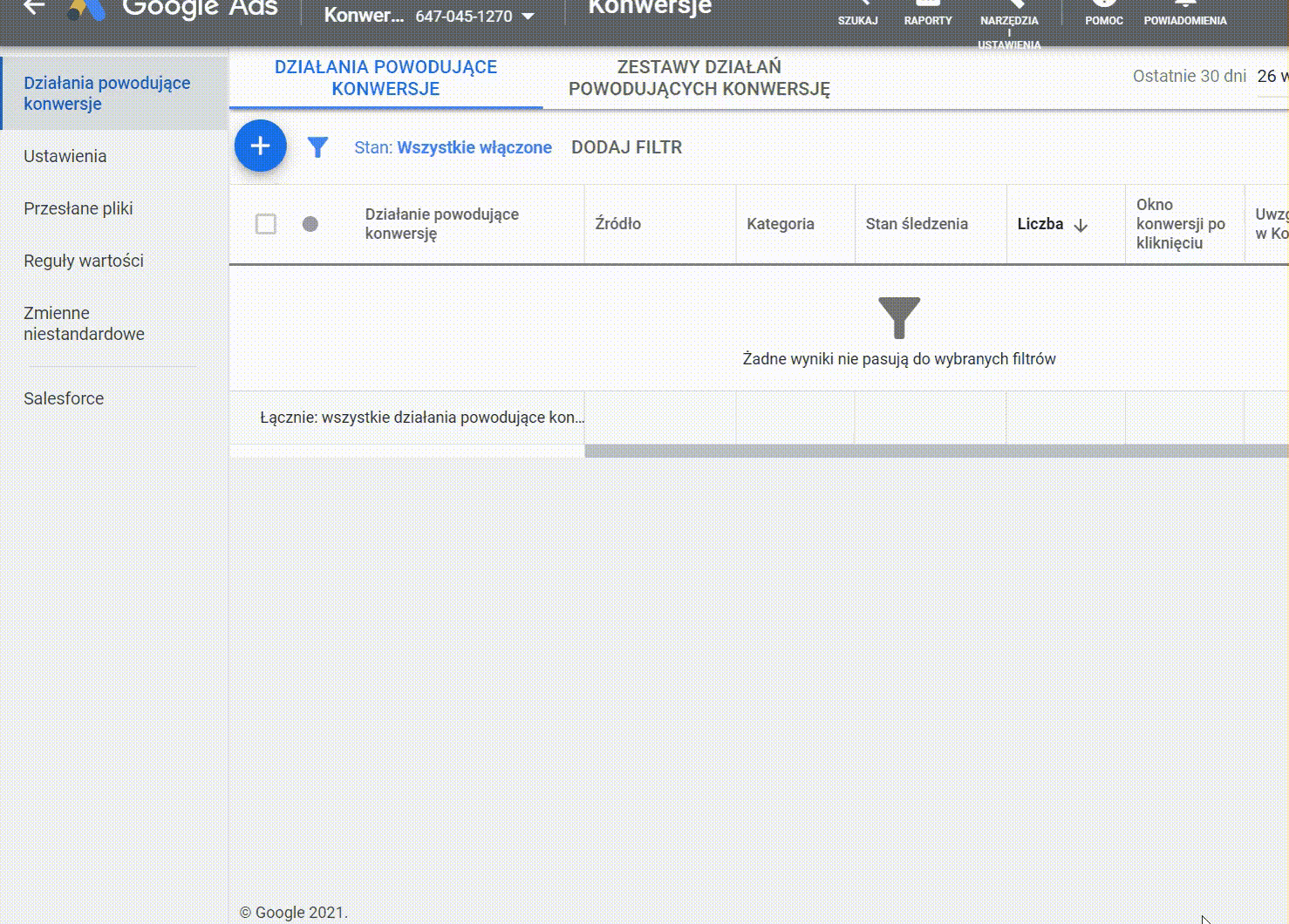Click the back arrow in header
Screen dimensions: 1289x924
(x=33, y=8)
